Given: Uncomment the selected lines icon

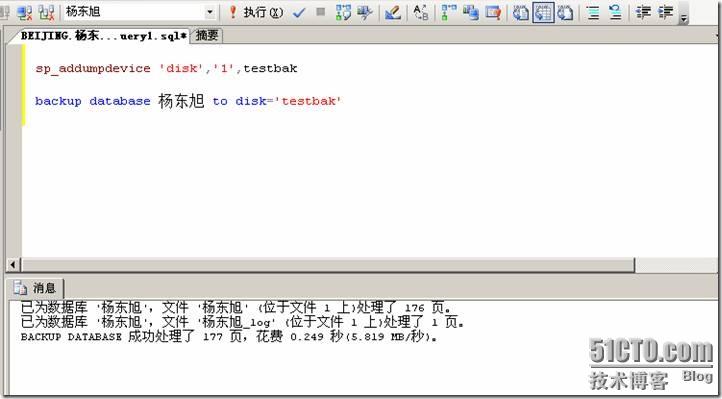Looking at the screenshot, I should coord(615,12).
